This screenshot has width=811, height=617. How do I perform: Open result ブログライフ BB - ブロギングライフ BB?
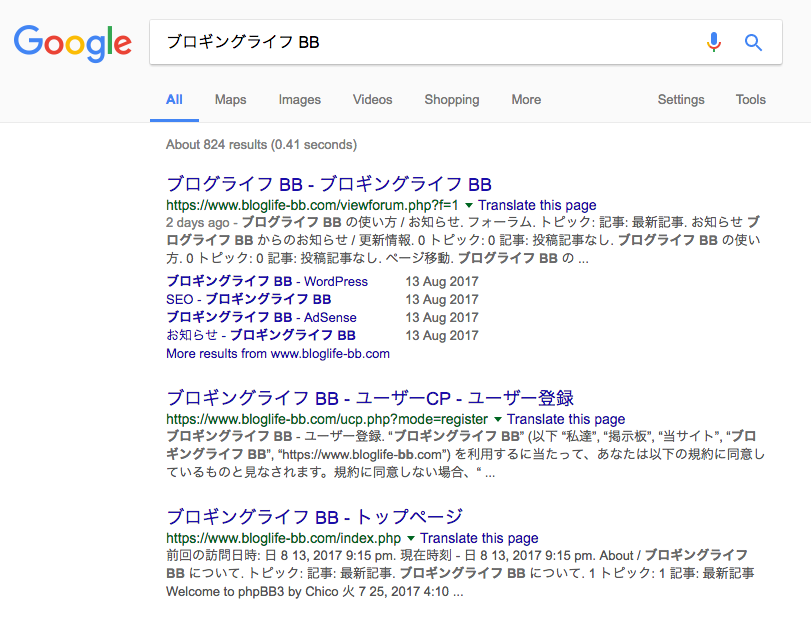click(x=329, y=184)
